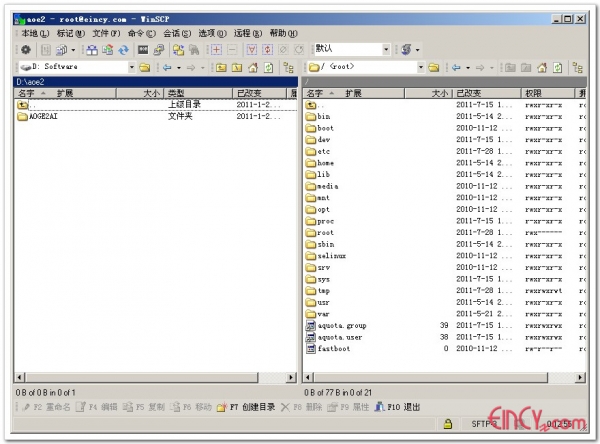
Task: Select the remote var folder
Action: coord(317,314)
